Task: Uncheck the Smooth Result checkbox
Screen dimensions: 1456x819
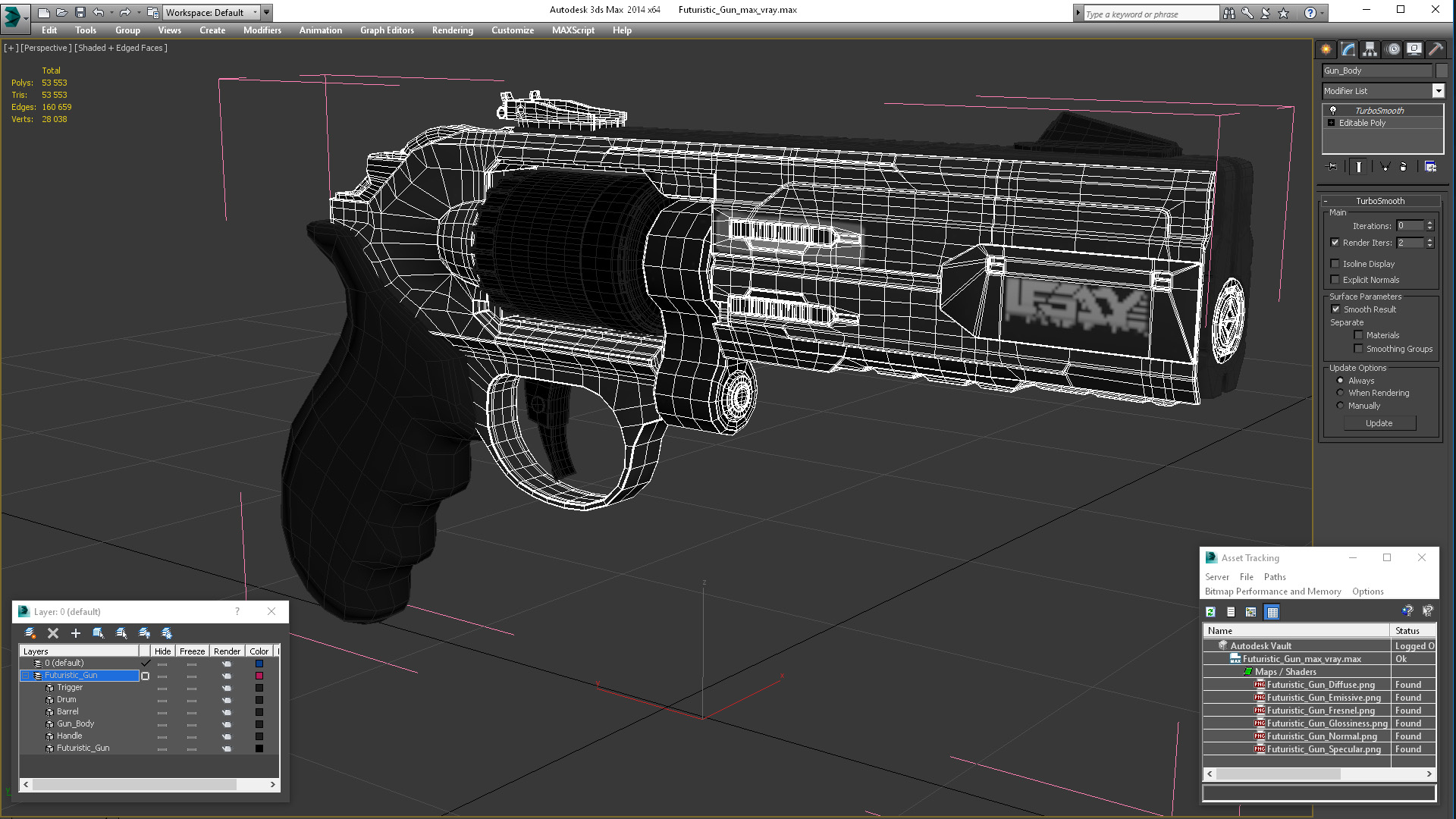Action: 1335,309
